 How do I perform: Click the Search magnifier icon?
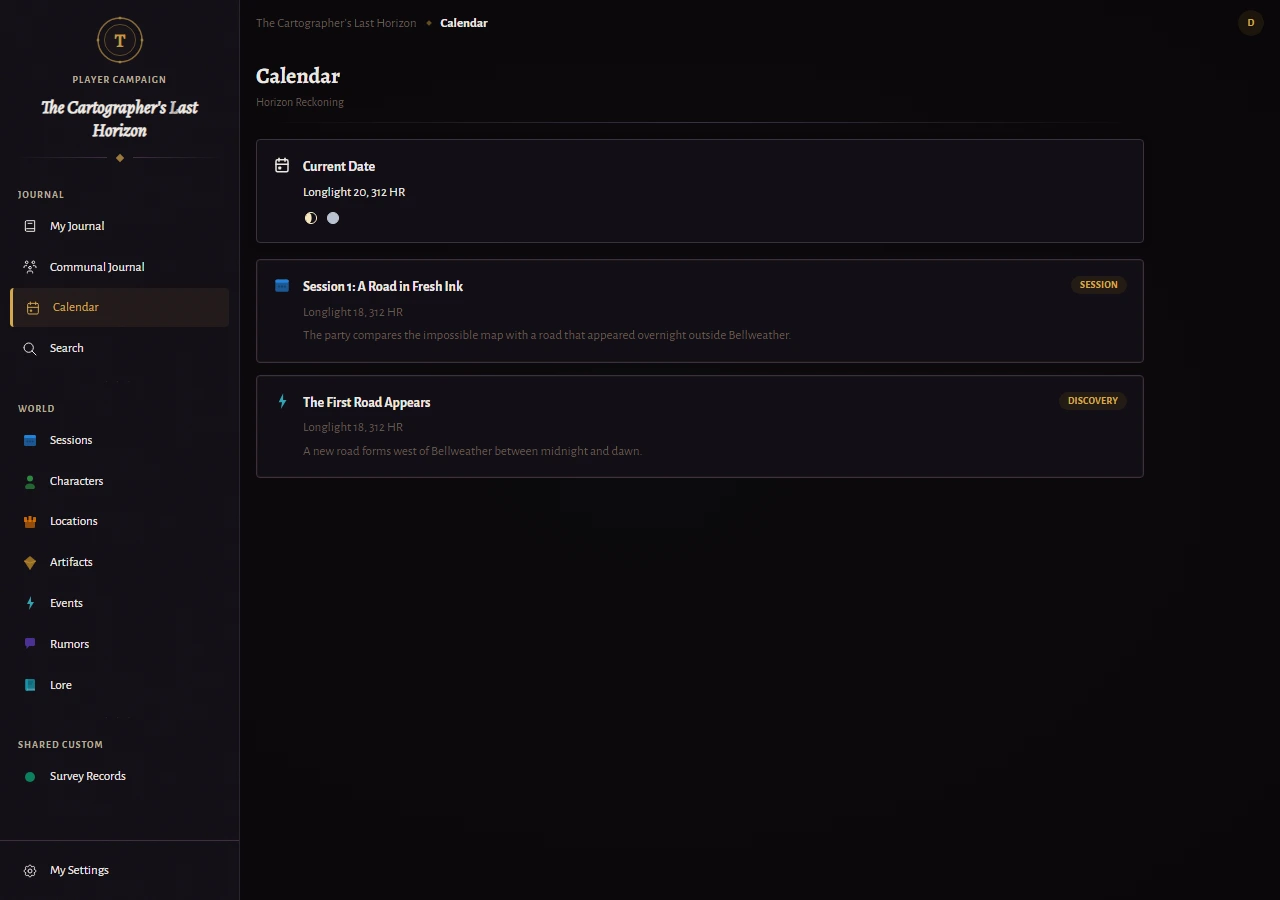pos(30,348)
